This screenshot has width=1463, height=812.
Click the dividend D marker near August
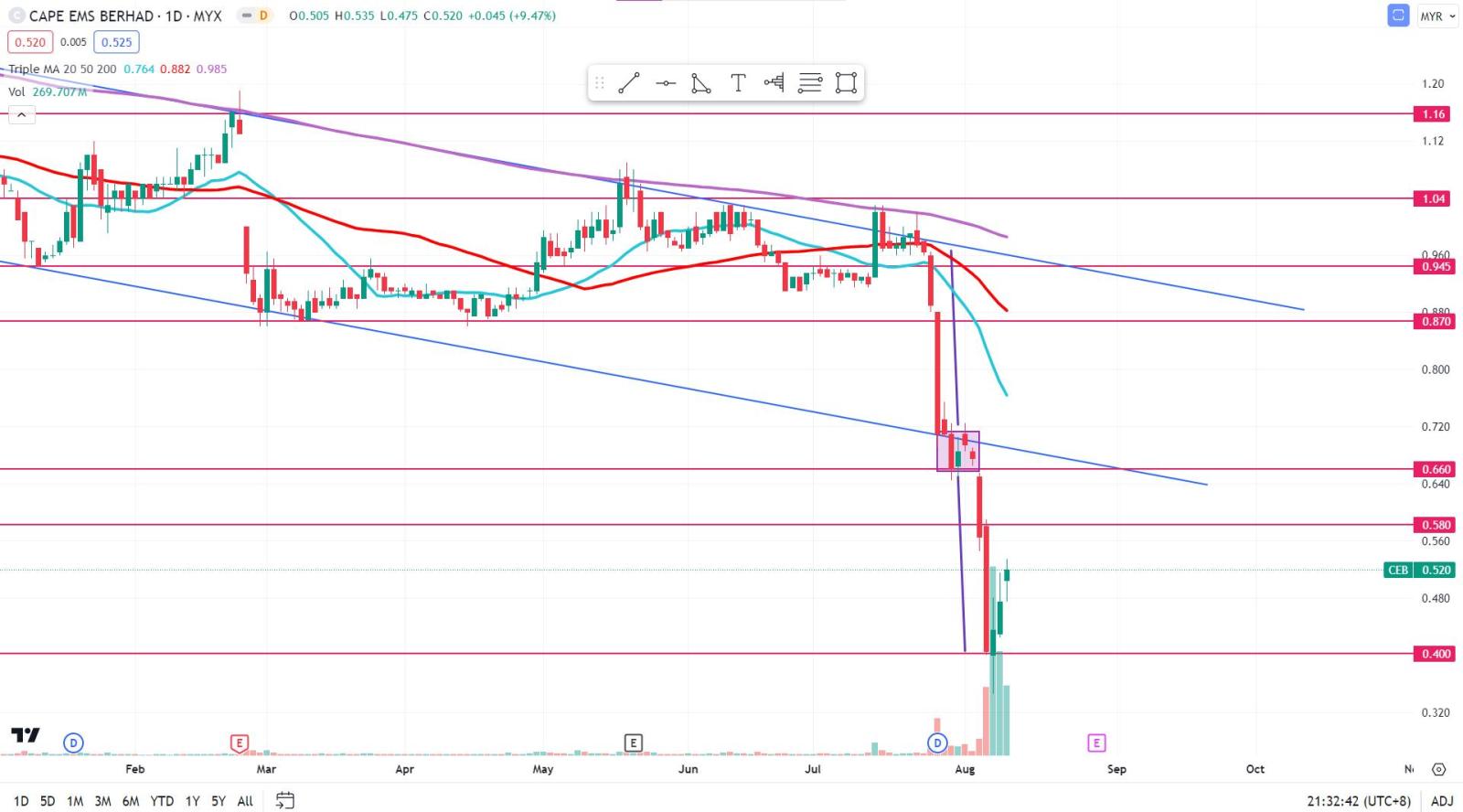(x=937, y=743)
